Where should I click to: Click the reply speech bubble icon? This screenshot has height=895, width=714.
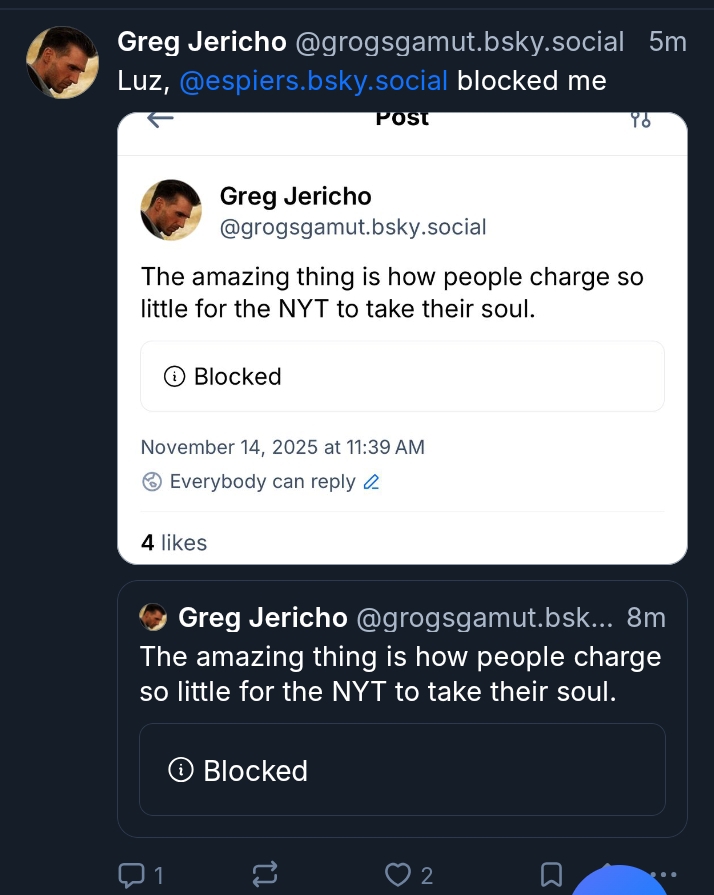point(132,875)
